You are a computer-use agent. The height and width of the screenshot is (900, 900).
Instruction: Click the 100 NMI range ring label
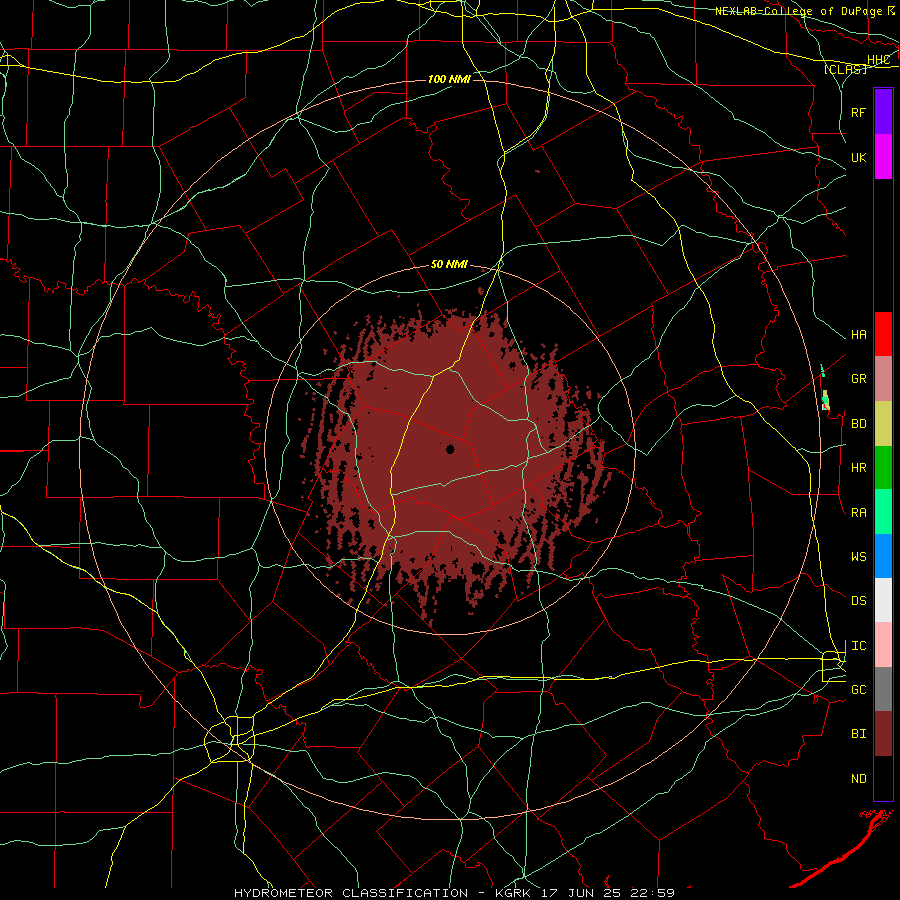[x=449, y=79]
